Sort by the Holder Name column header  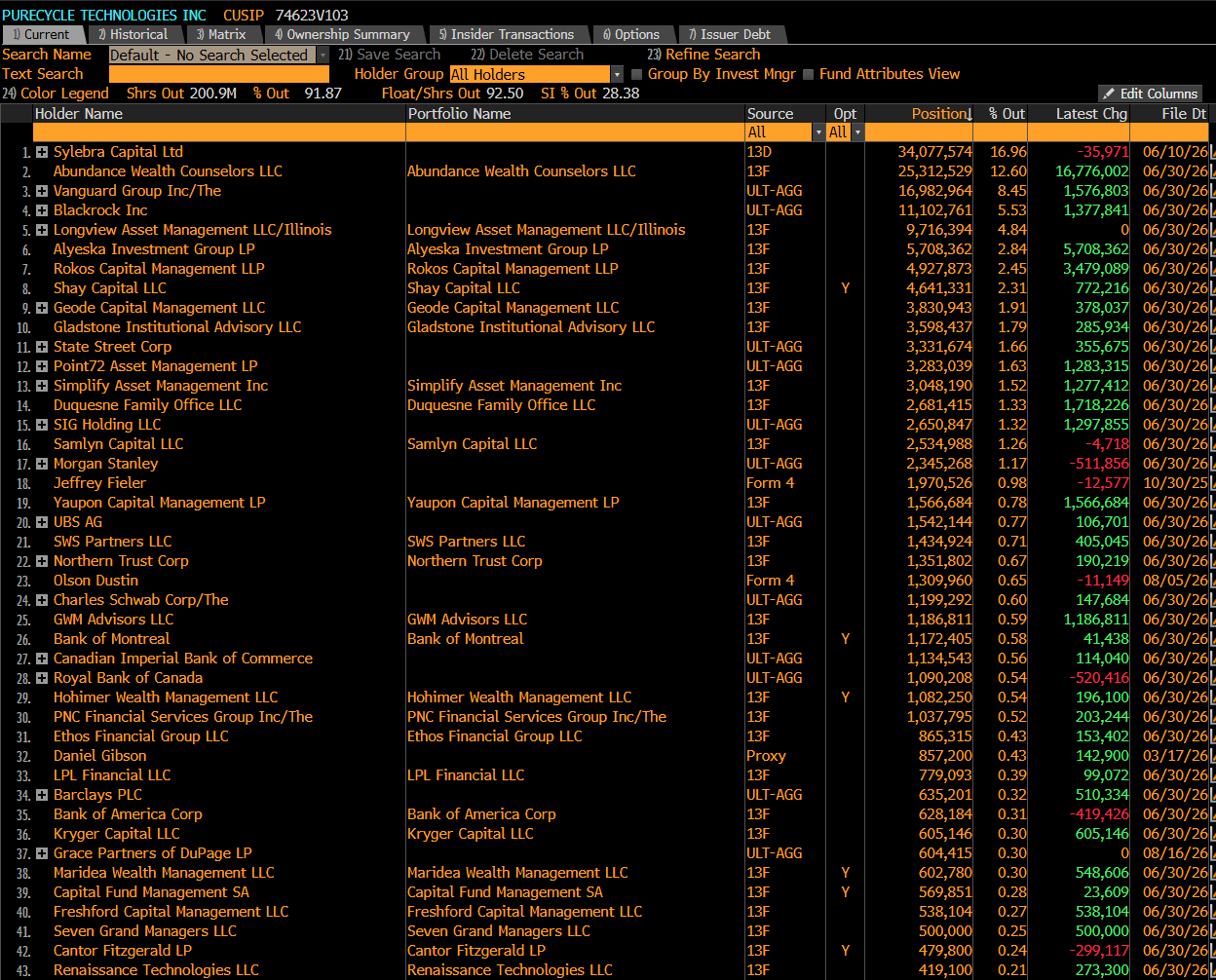(x=79, y=114)
